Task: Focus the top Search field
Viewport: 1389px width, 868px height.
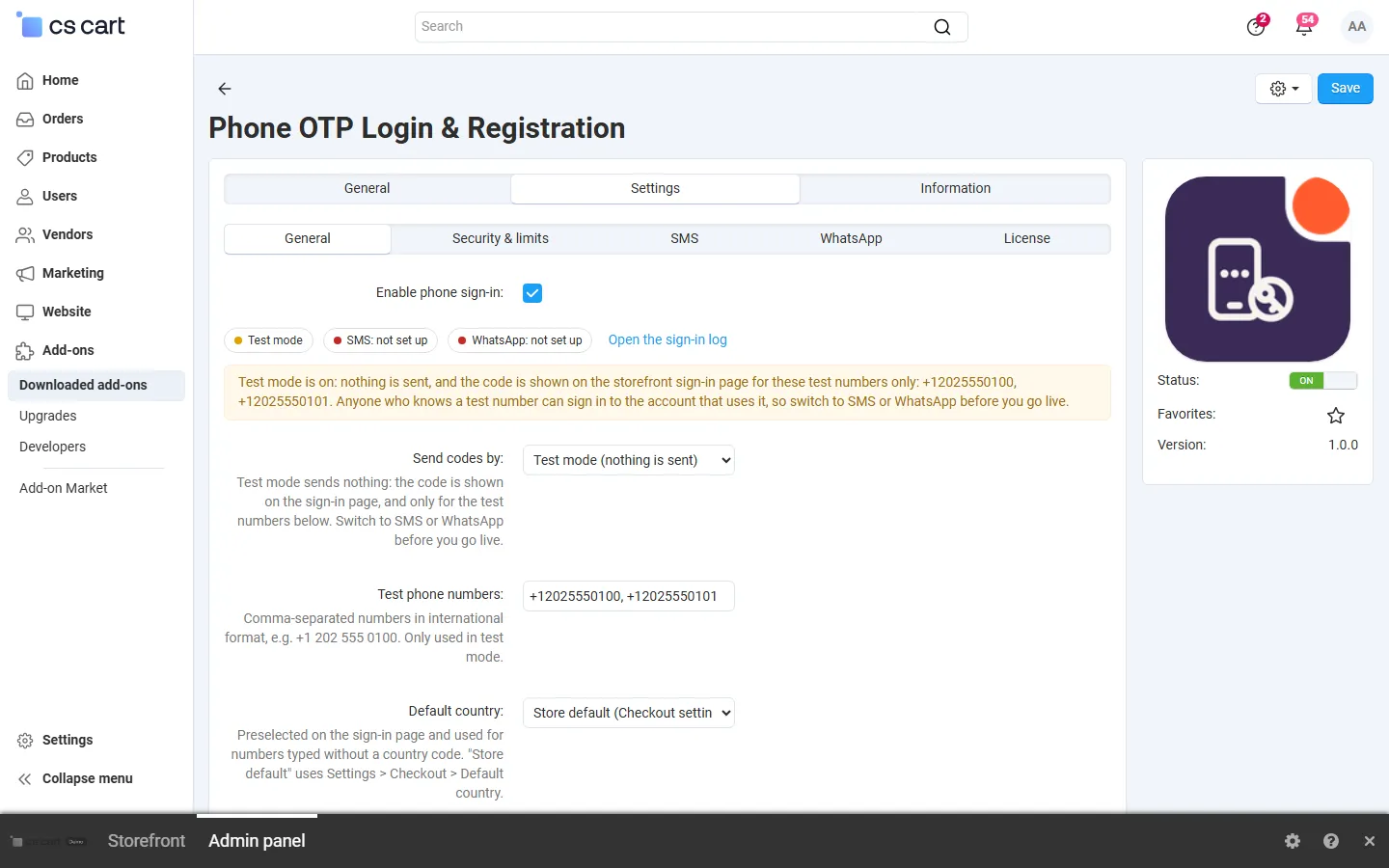Action: pyautogui.click(x=692, y=27)
